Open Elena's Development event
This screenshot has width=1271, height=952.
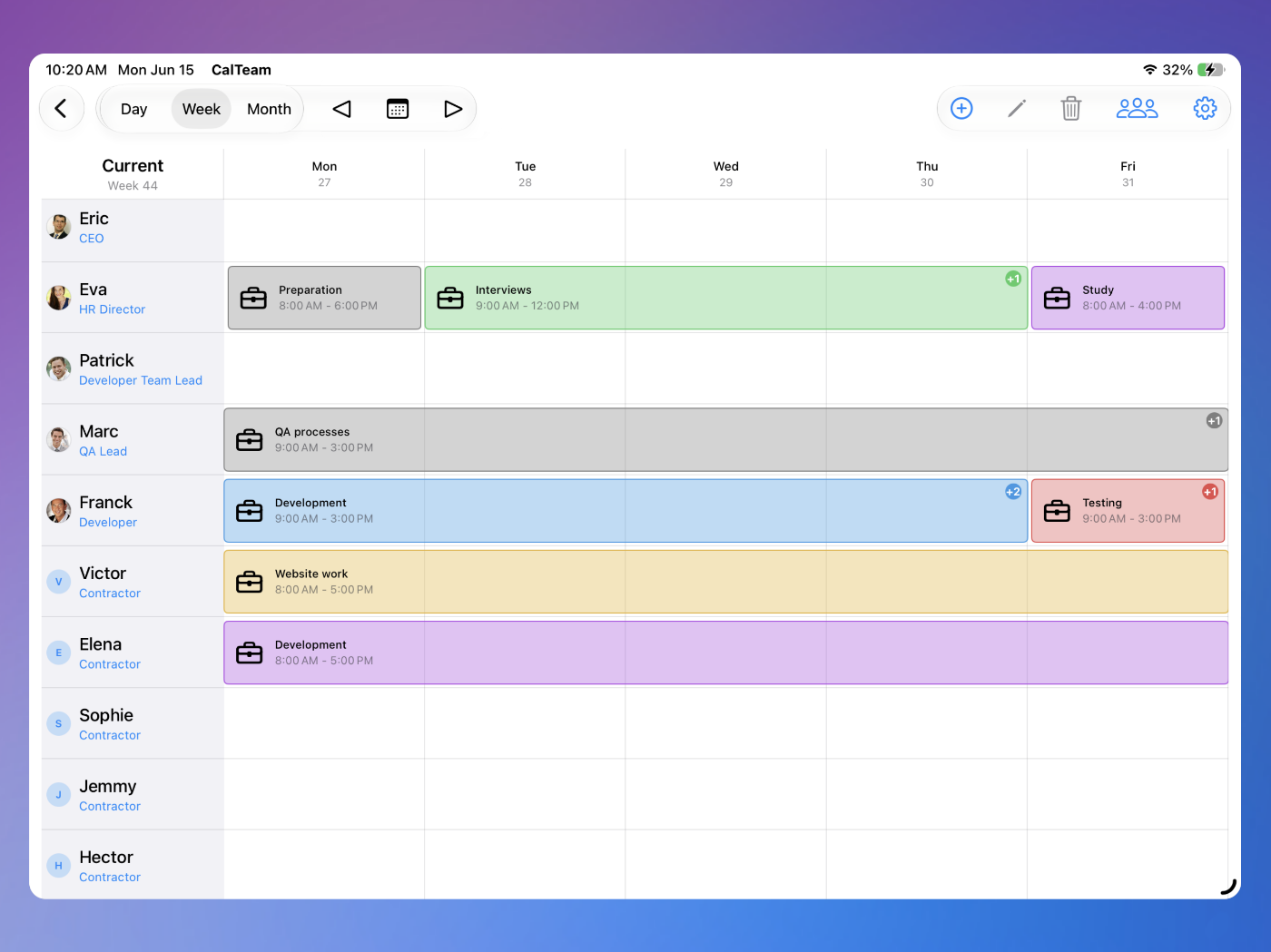(726, 653)
